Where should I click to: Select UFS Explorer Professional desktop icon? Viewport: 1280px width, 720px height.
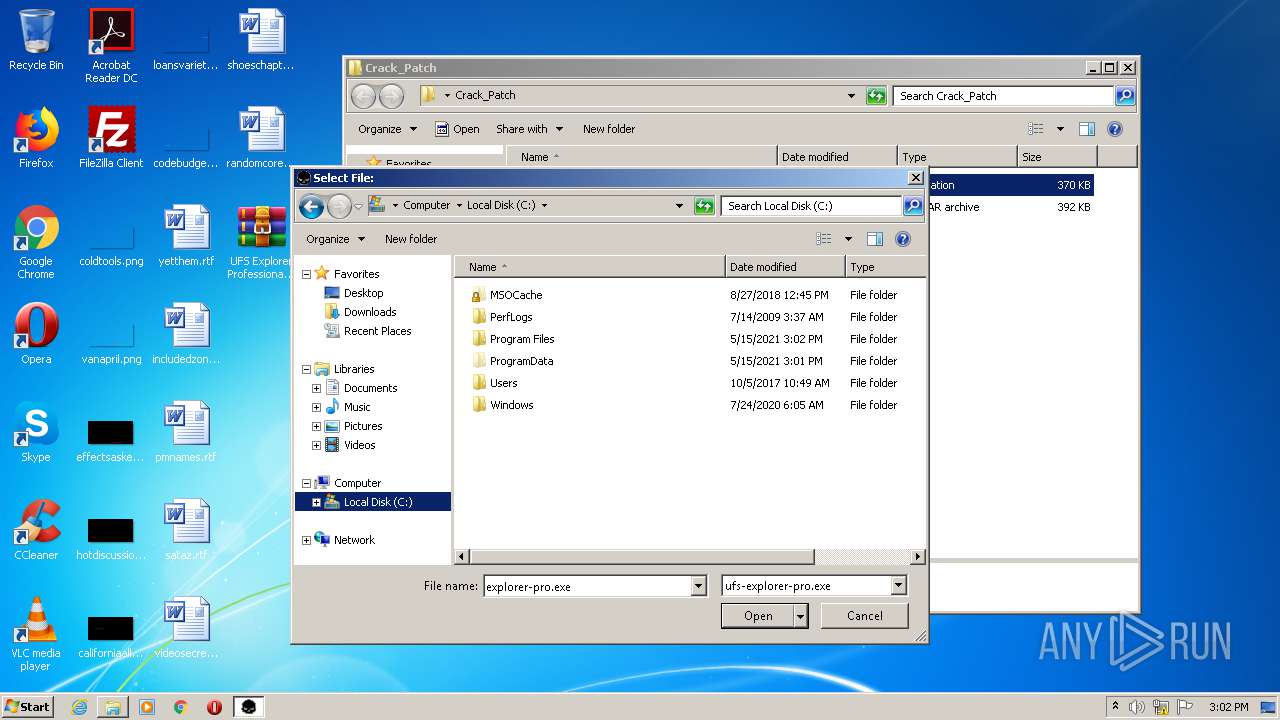click(x=262, y=243)
